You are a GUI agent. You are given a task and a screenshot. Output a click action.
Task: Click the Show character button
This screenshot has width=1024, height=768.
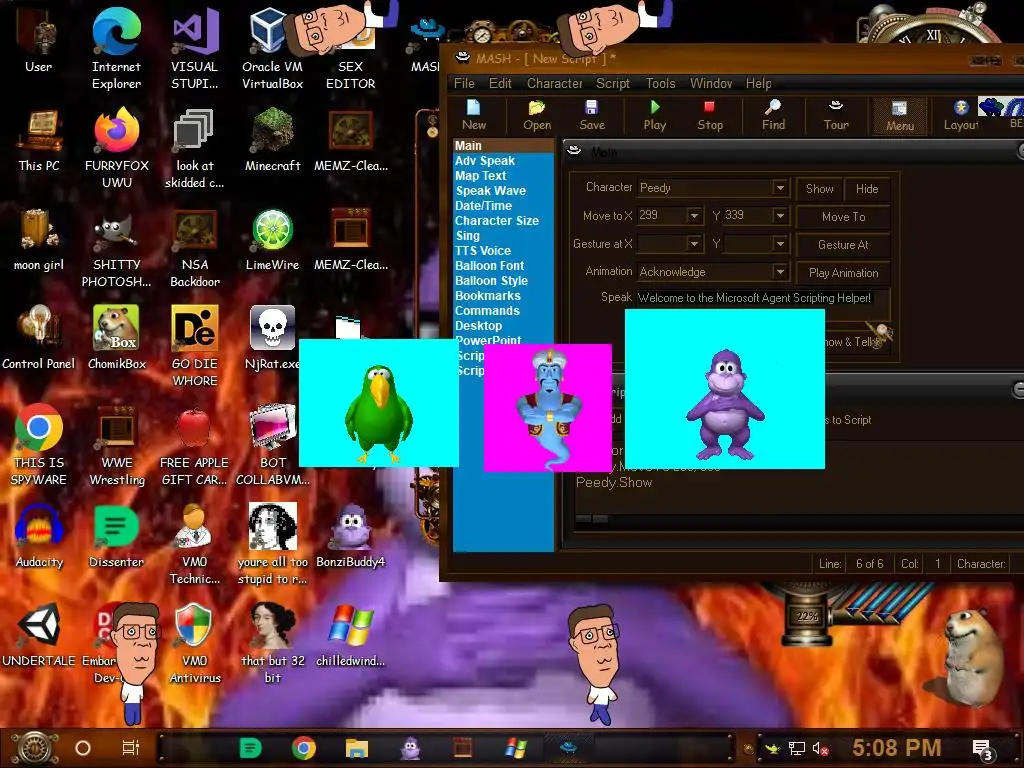click(x=820, y=189)
